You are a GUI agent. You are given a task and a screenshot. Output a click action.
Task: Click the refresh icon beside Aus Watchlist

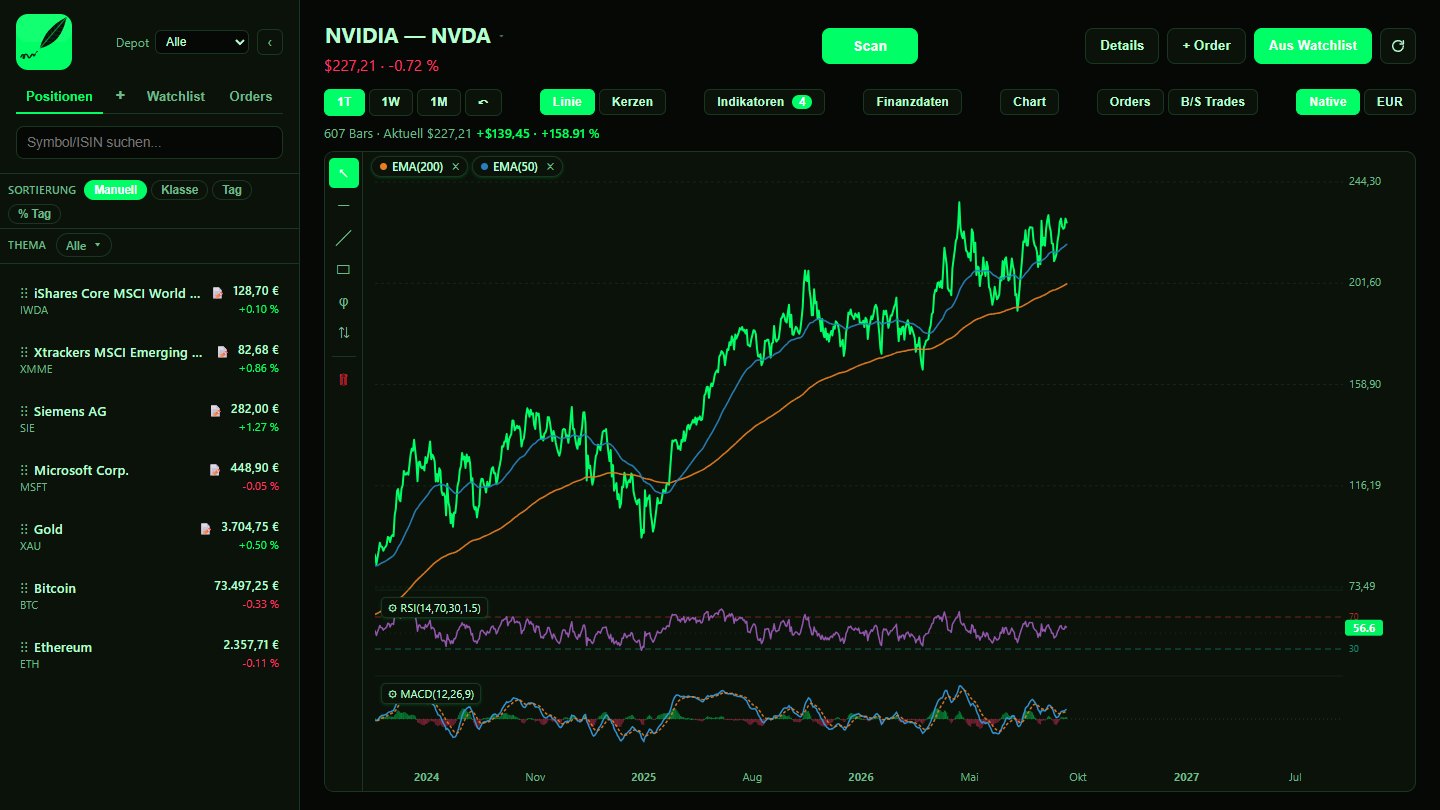click(1398, 46)
